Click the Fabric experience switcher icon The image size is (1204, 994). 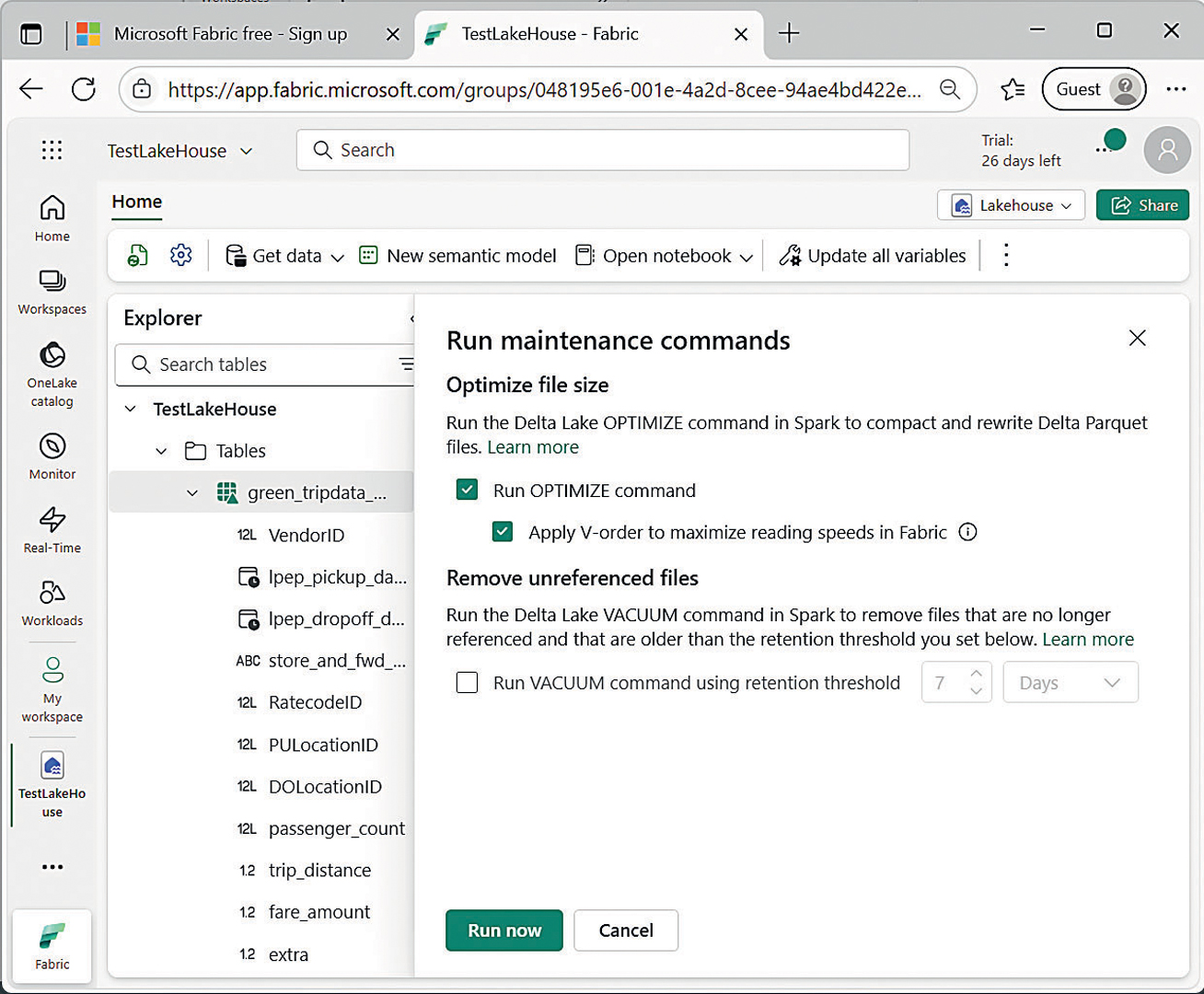click(x=52, y=946)
